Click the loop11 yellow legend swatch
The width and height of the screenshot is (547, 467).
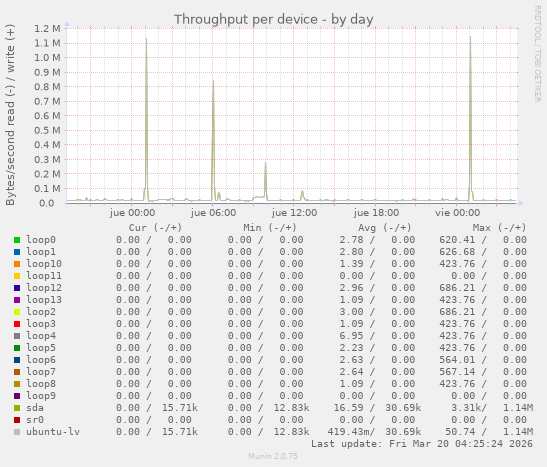pyautogui.click(x=17, y=276)
